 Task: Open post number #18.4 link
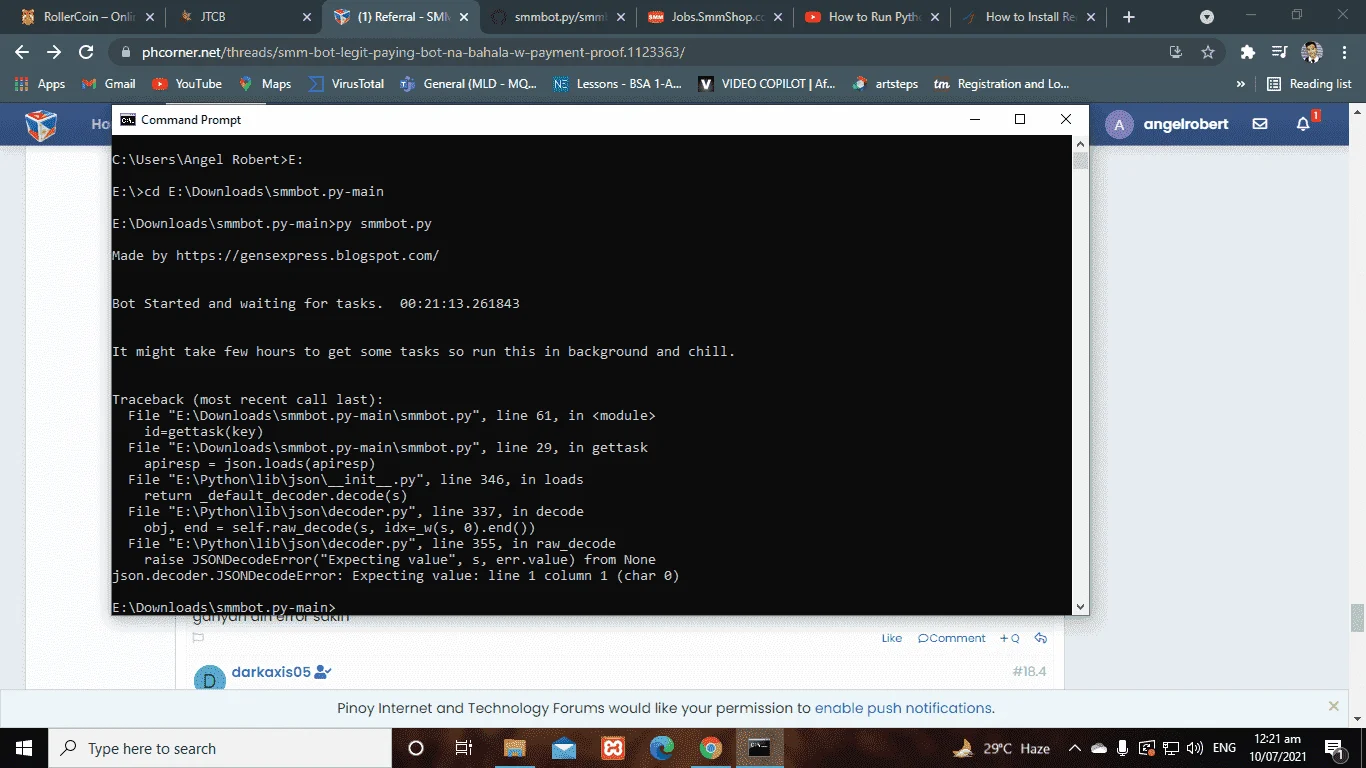tap(1029, 671)
